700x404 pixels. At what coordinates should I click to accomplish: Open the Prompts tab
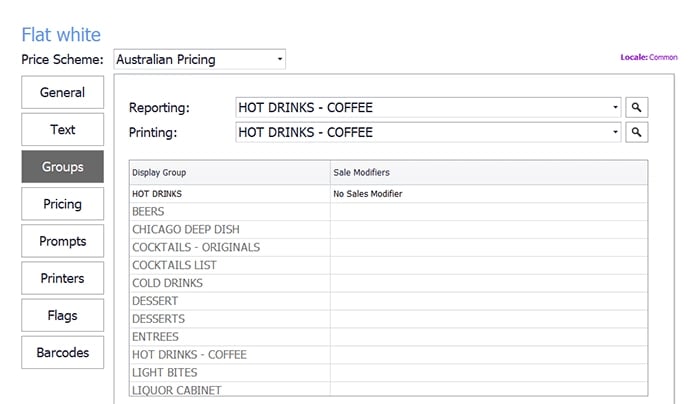click(62, 241)
